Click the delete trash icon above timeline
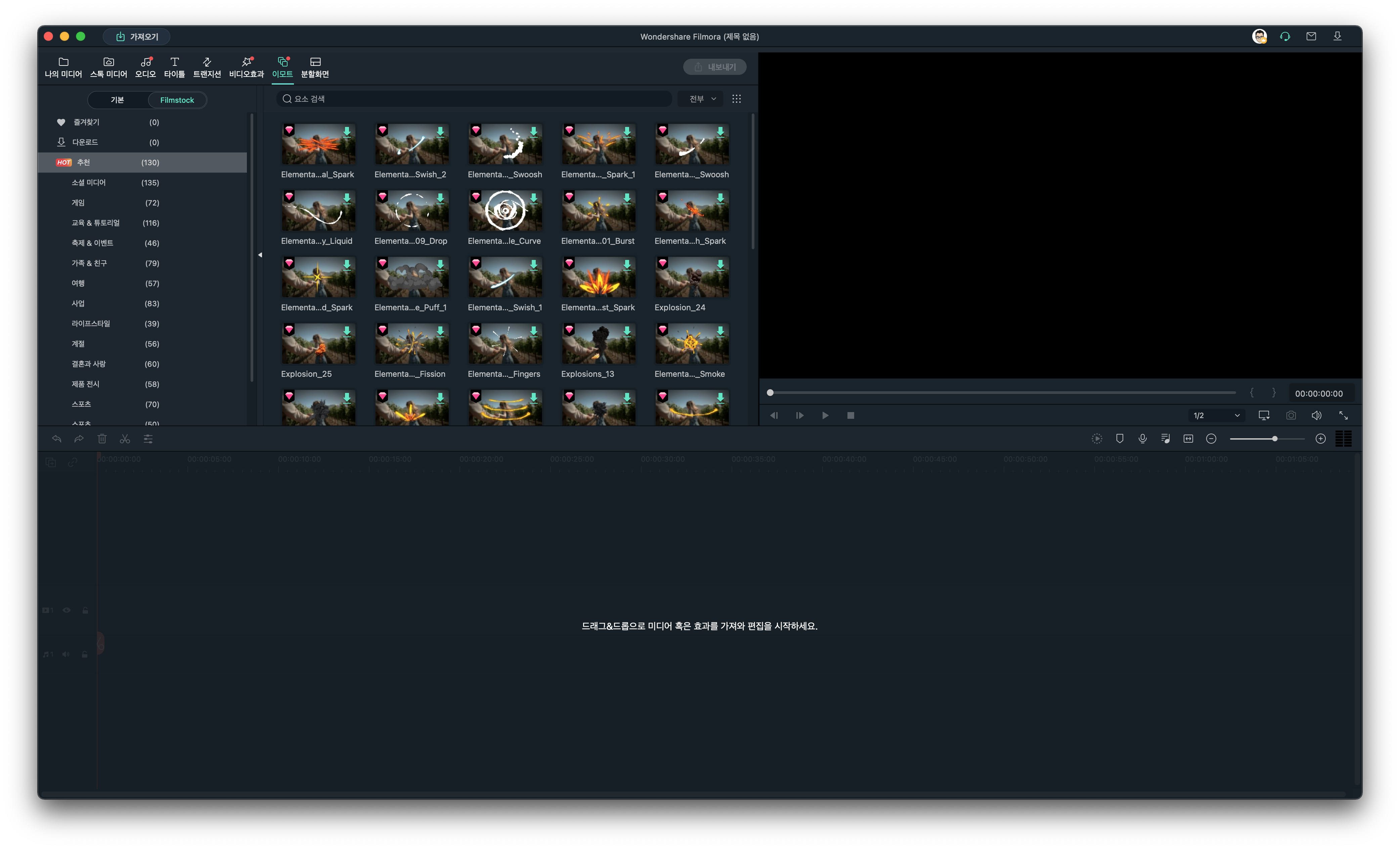Viewport: 1400px width, 849px height. click(102, 439)
